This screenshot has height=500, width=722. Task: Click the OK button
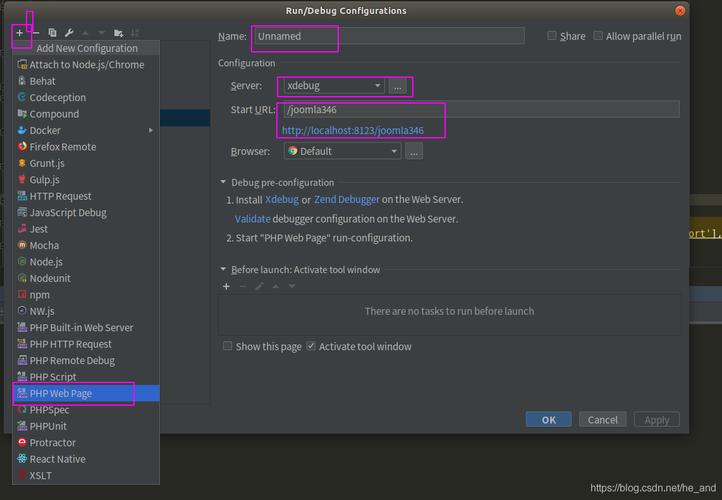click(548, 420)
